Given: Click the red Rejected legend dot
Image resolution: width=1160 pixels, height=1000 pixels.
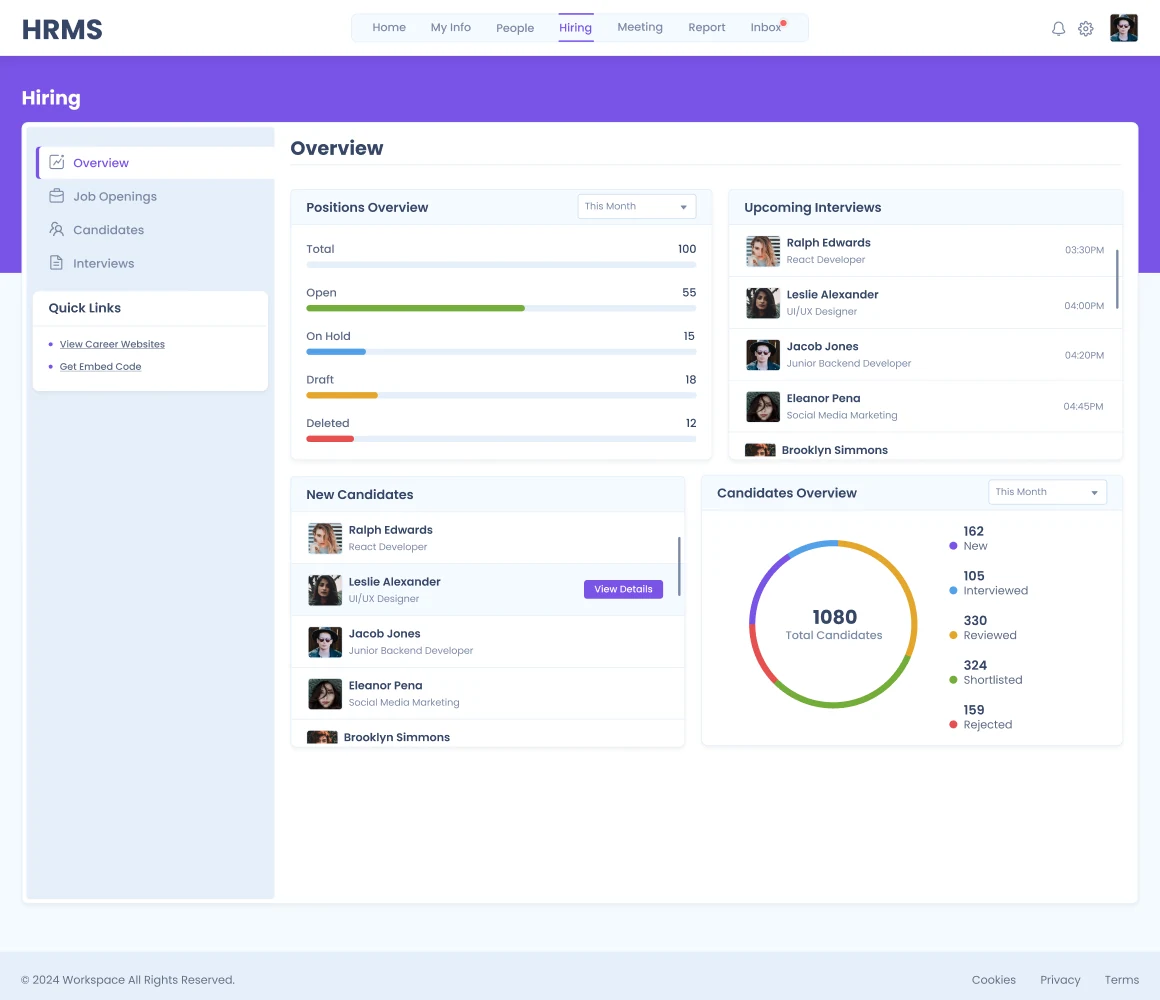Looking at the screenshot, I should pyautogui.click(x=953, y=724).
